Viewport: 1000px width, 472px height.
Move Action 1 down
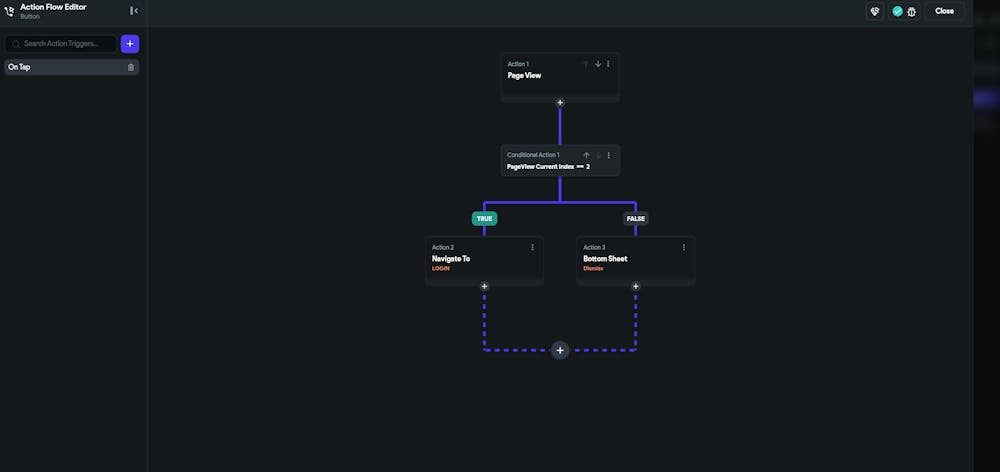click(598, 64)
